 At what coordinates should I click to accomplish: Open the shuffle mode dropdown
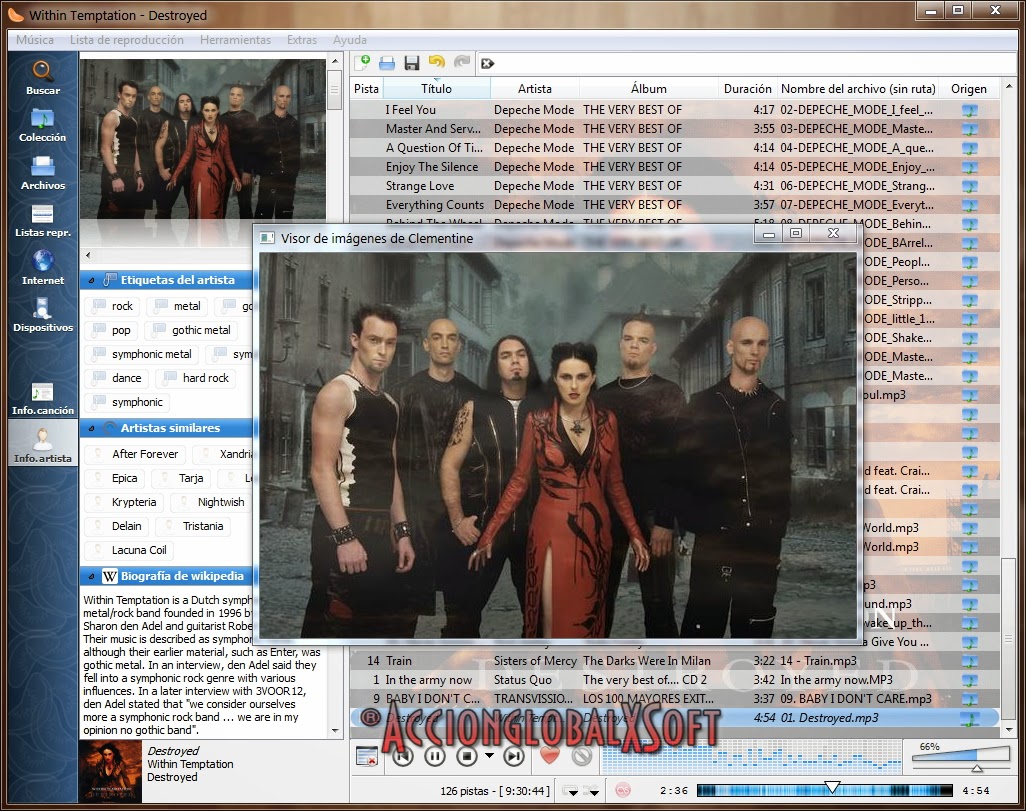592,791
